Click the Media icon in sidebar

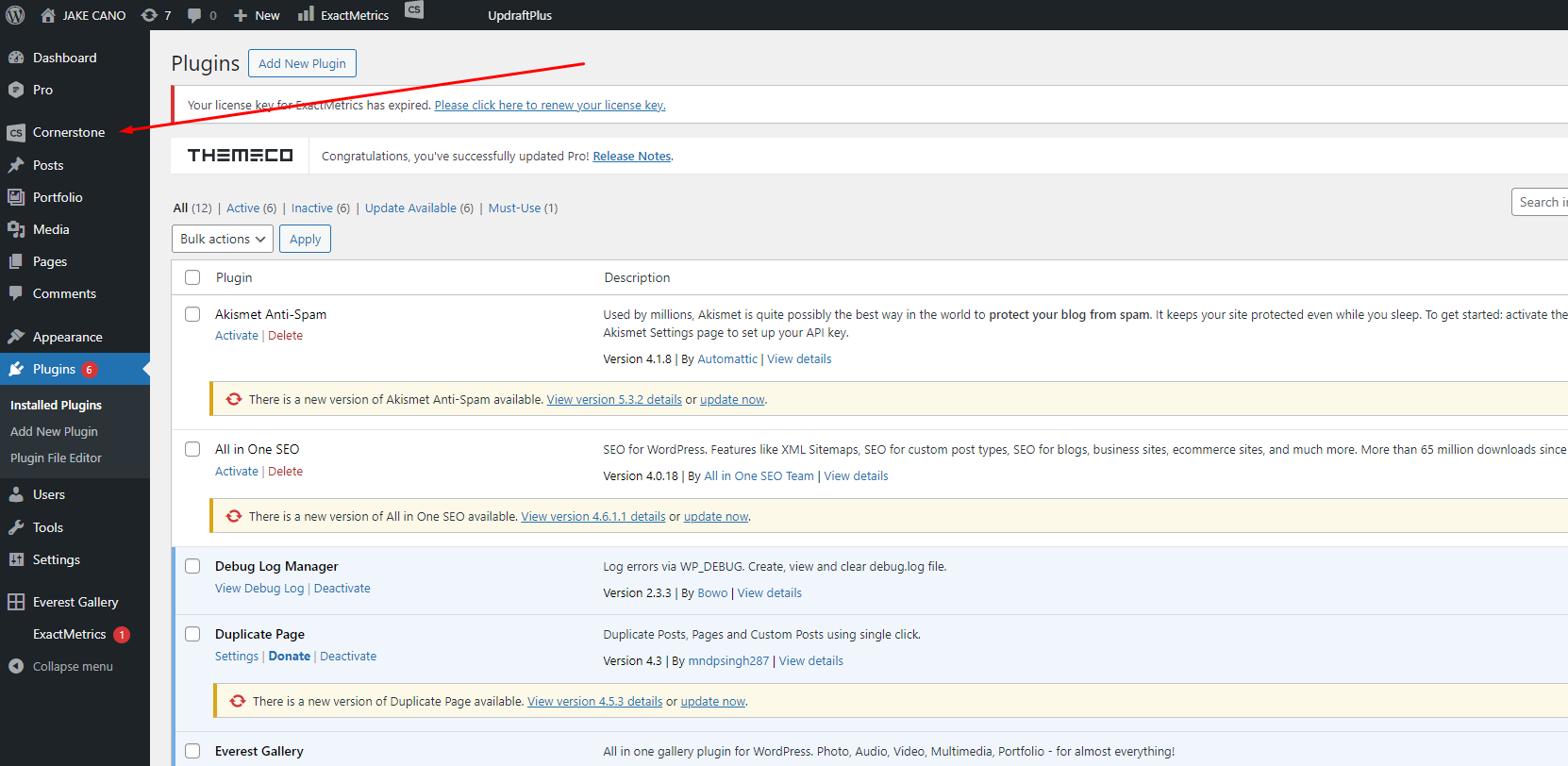tap(16, 229)
